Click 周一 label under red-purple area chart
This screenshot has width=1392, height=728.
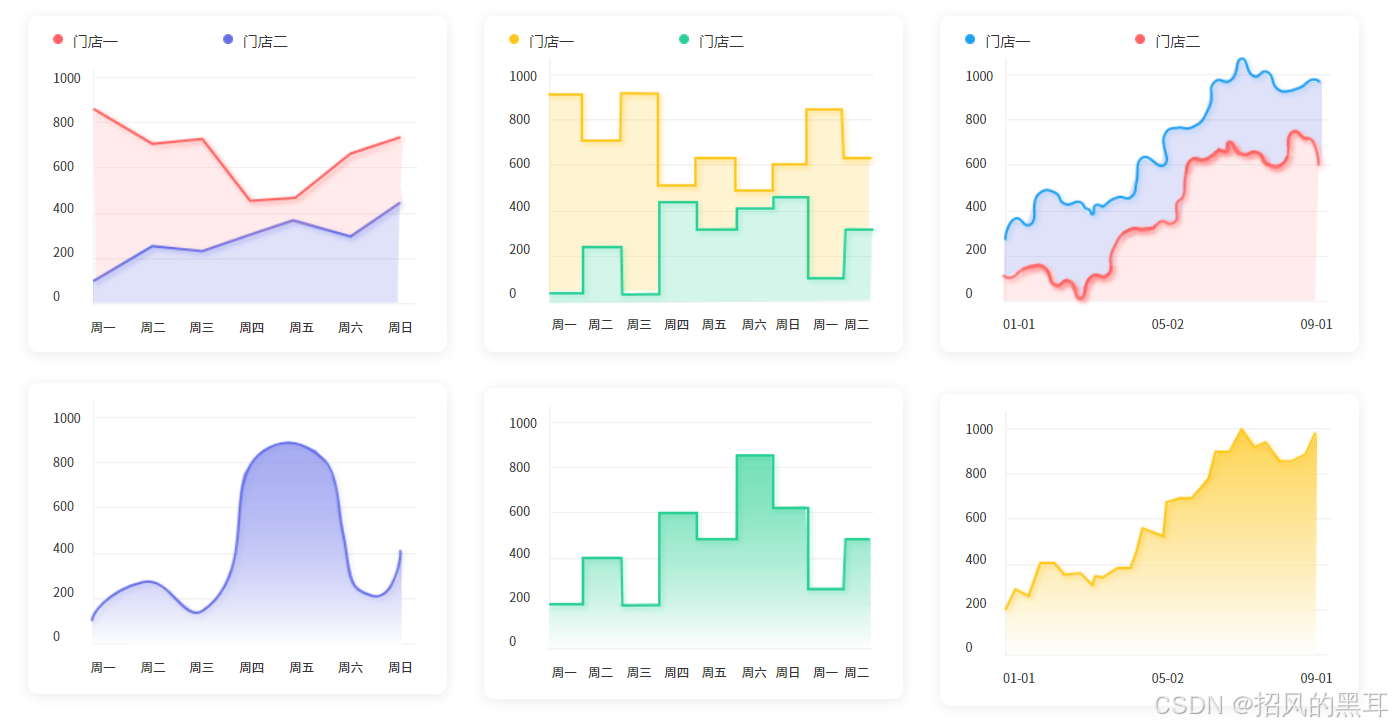coord(103,327)
